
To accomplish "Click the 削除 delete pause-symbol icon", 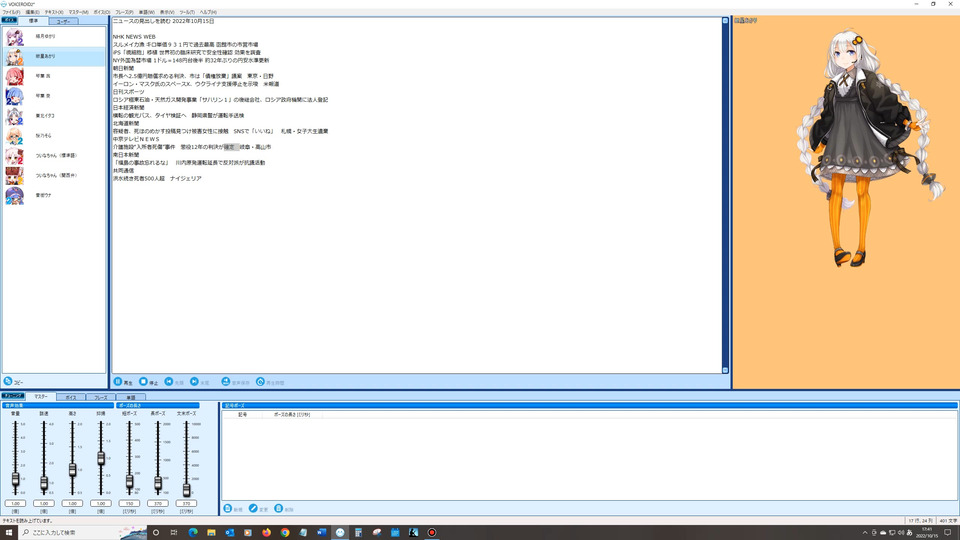I will 279,509.
